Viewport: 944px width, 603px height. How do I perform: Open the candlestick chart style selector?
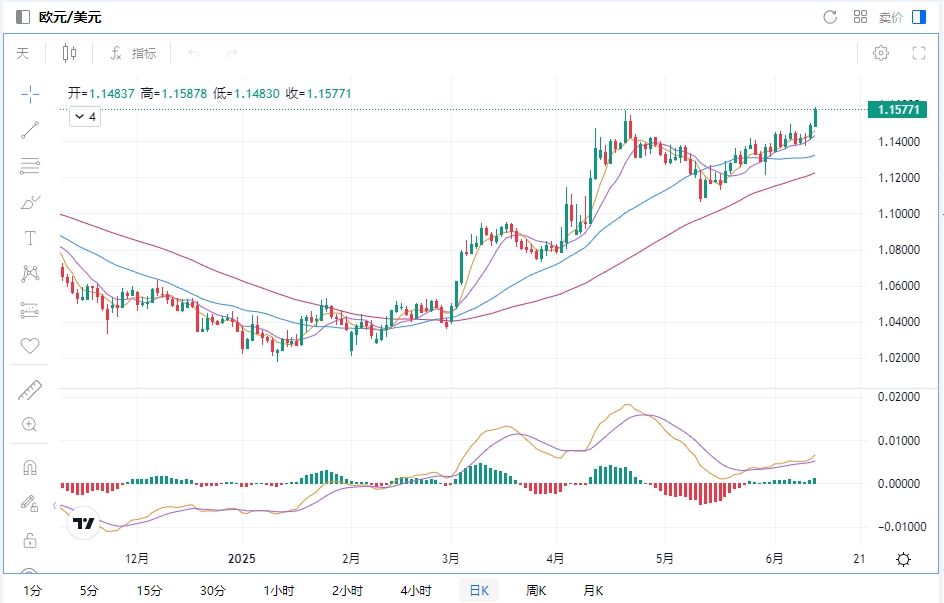pos(69,53)
